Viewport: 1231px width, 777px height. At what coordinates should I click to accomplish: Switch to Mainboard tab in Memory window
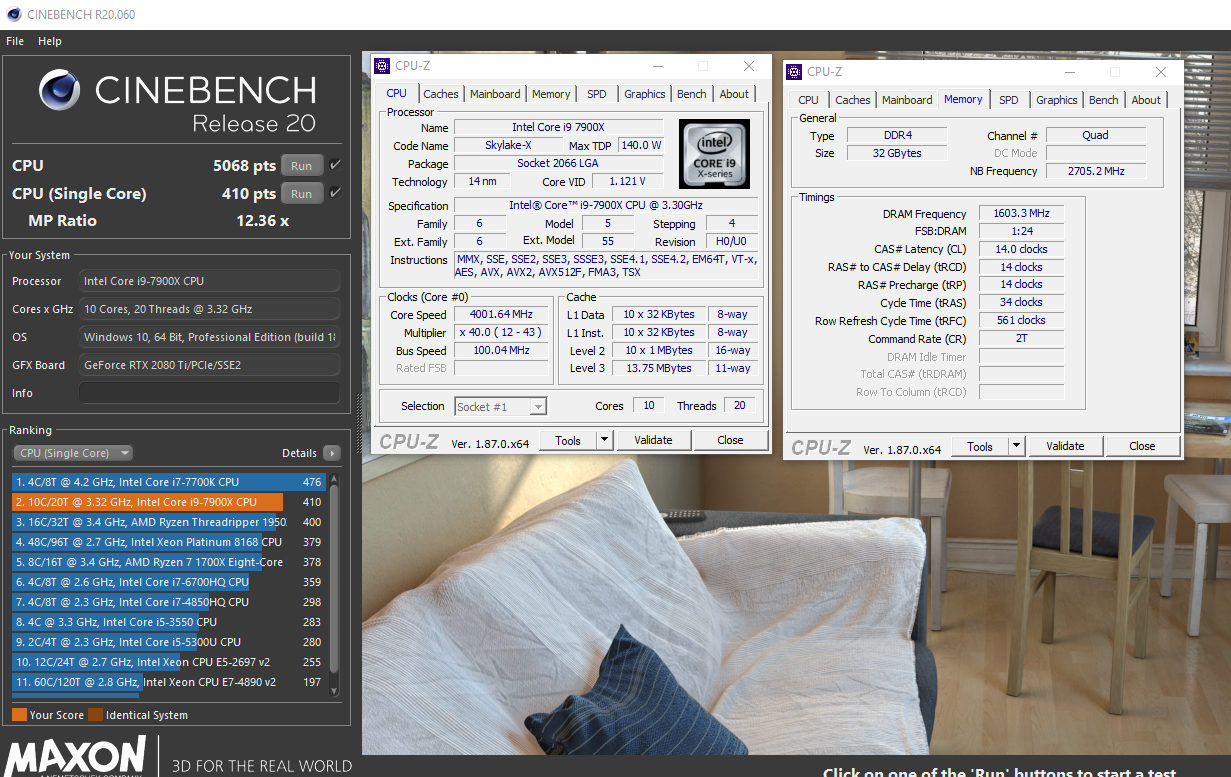pyautogui.click(x=907, y=100)
